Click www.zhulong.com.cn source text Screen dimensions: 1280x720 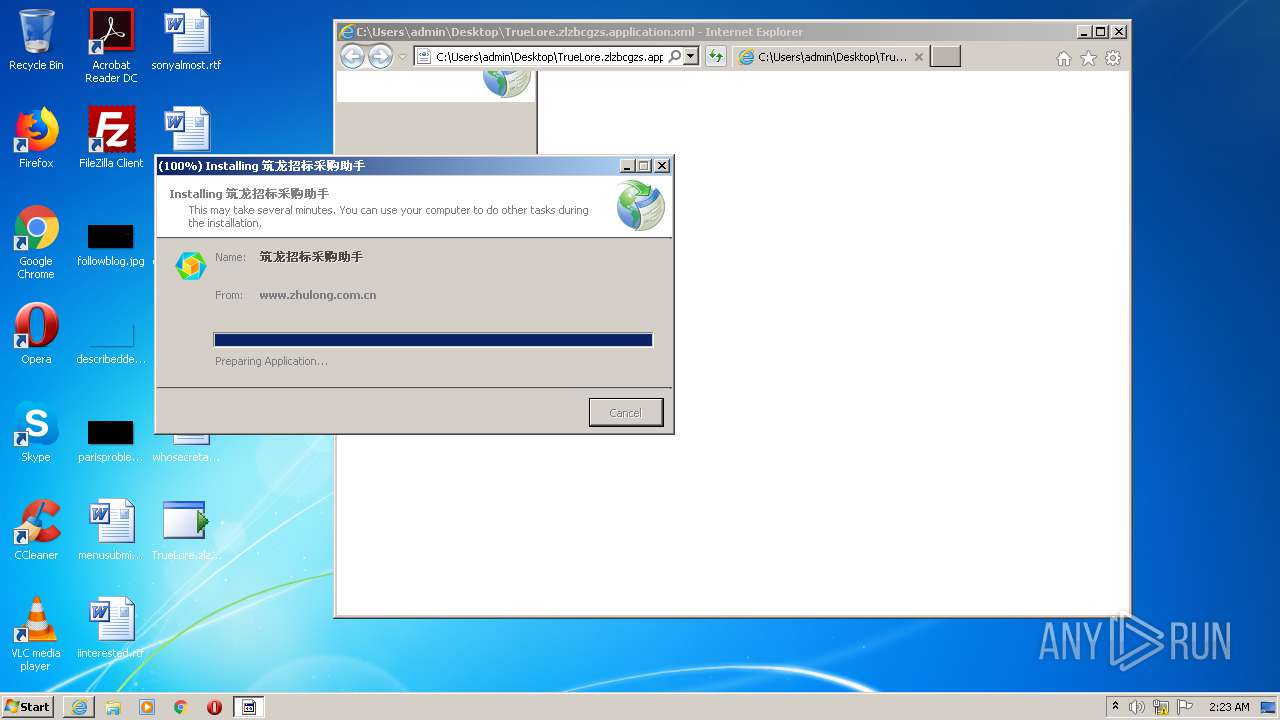318,295
